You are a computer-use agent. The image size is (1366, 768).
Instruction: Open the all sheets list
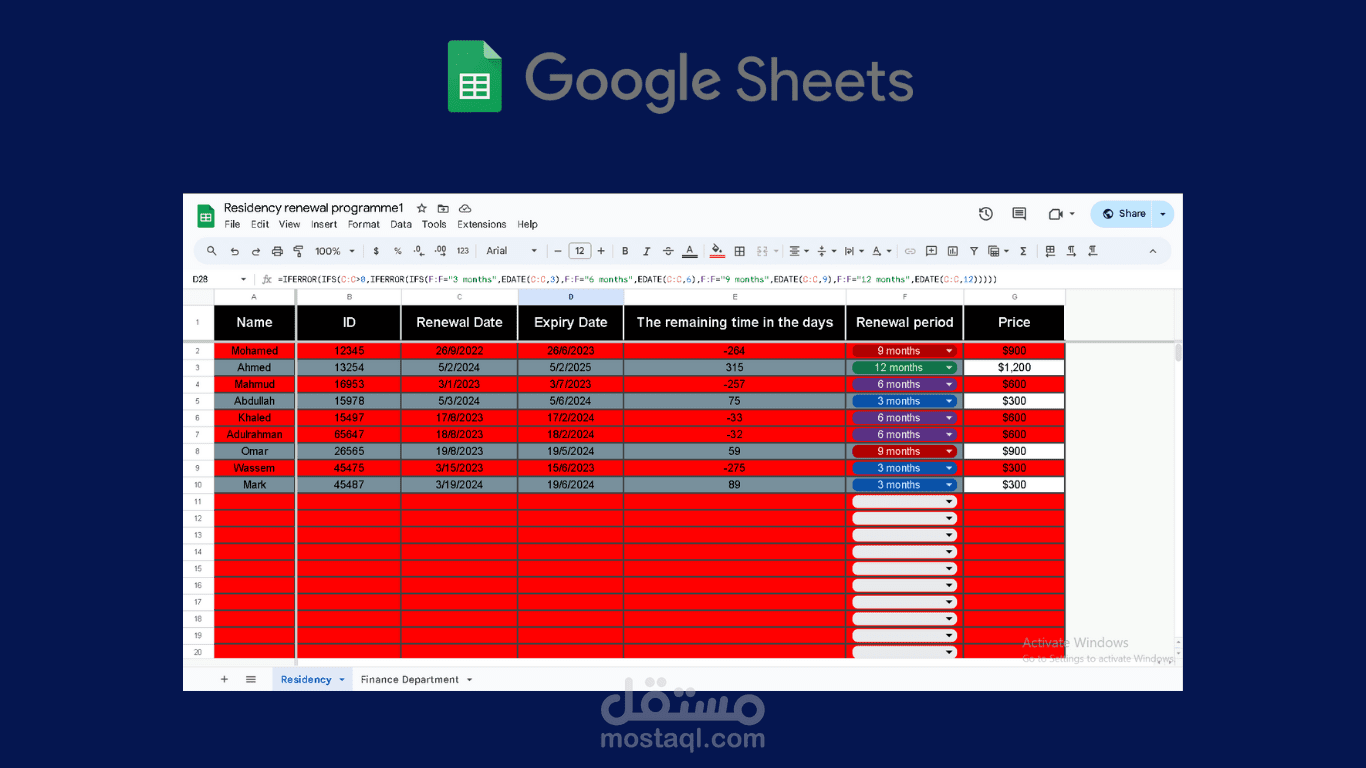pyautogui.click(x=251, y=679)
